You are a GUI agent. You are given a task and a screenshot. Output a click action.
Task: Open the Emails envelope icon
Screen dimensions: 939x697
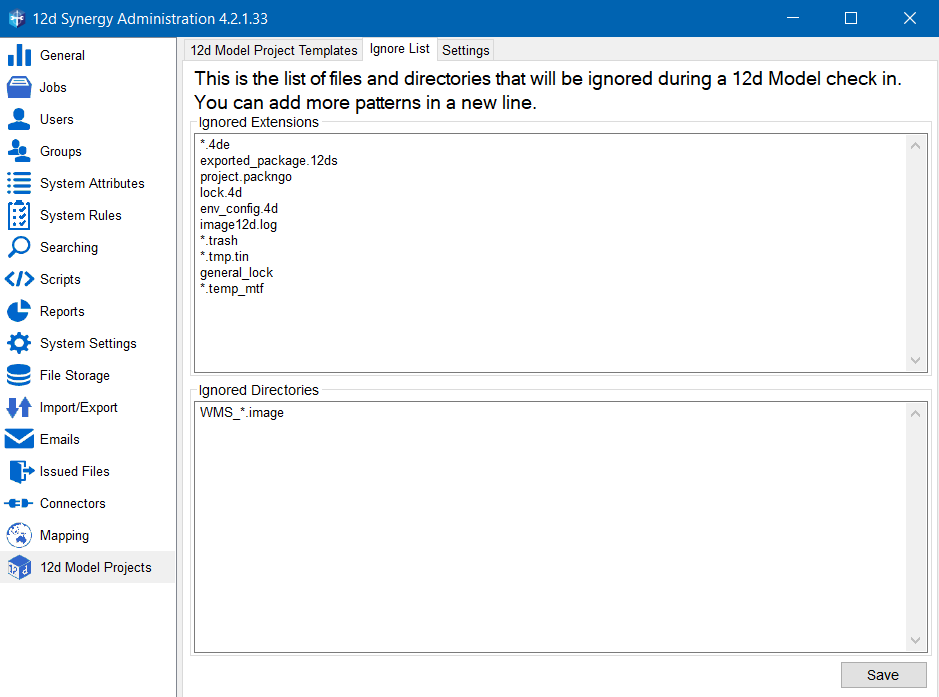19,439
